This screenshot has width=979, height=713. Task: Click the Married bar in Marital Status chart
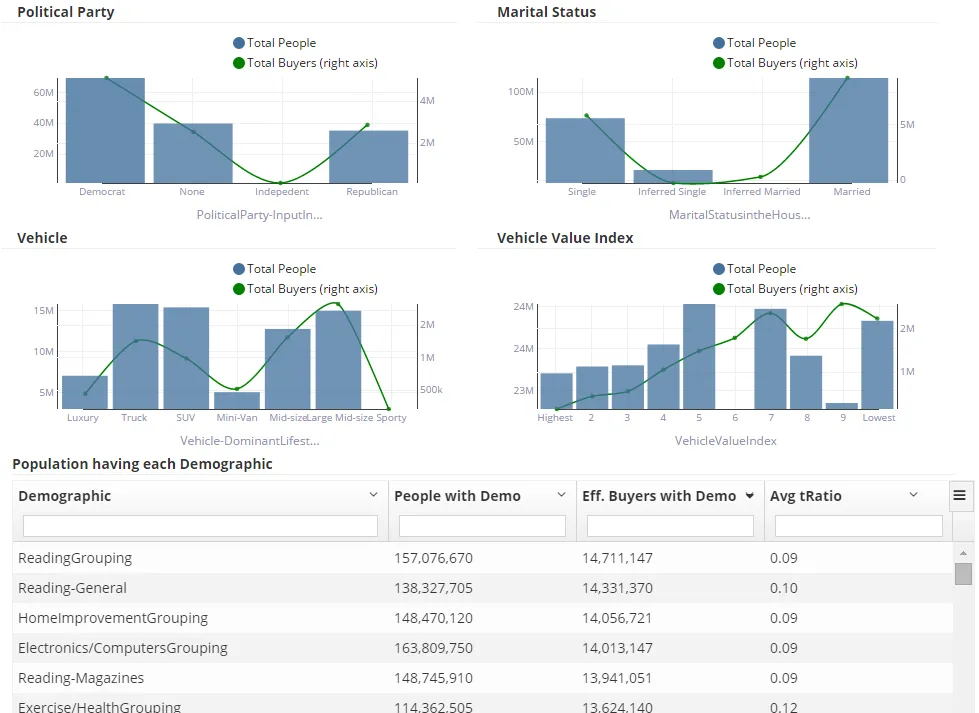[849, 130]
